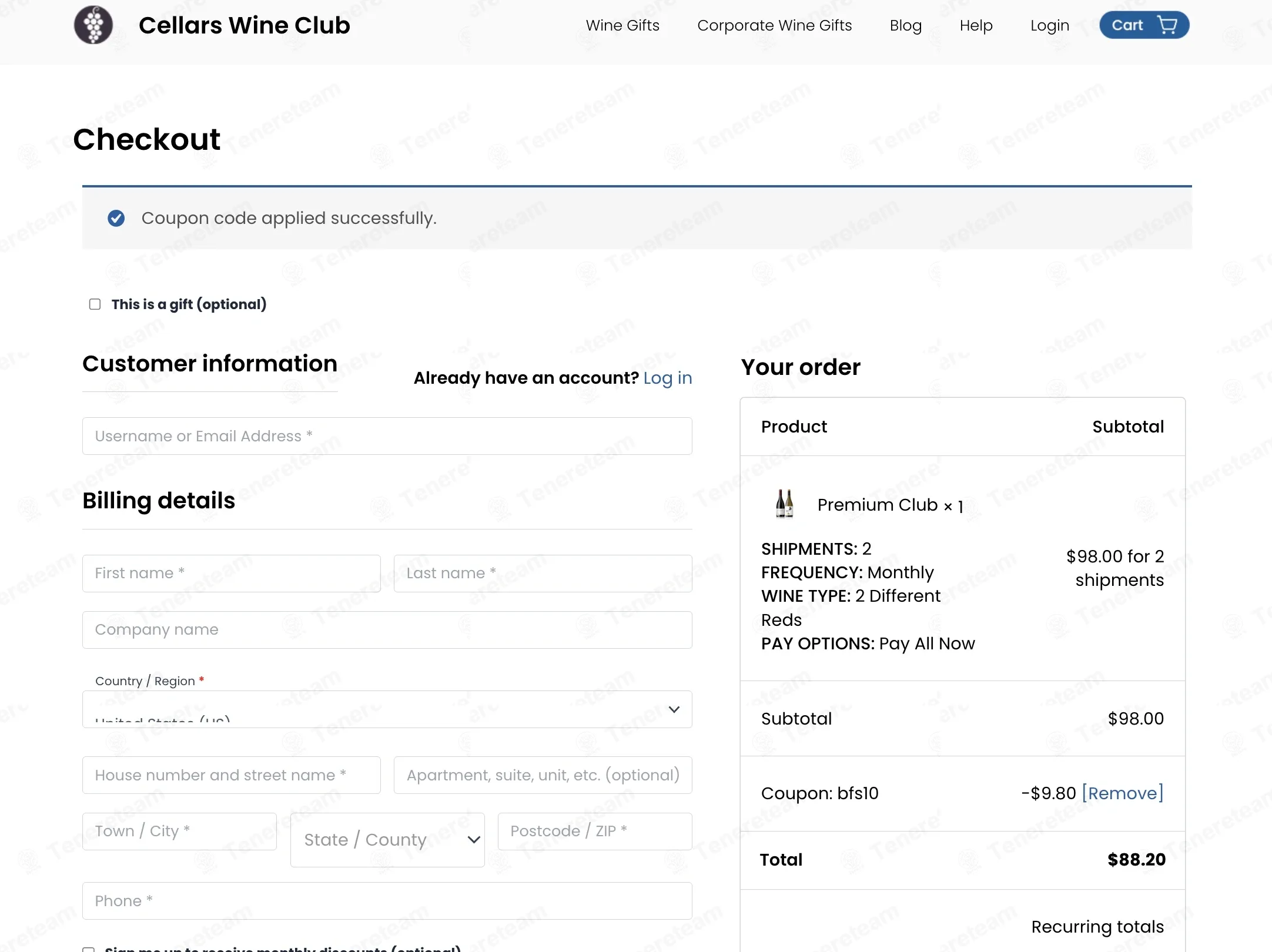The image size is (1272, 952).
Task: Click the Town / City field
Action: click(179, 832)
